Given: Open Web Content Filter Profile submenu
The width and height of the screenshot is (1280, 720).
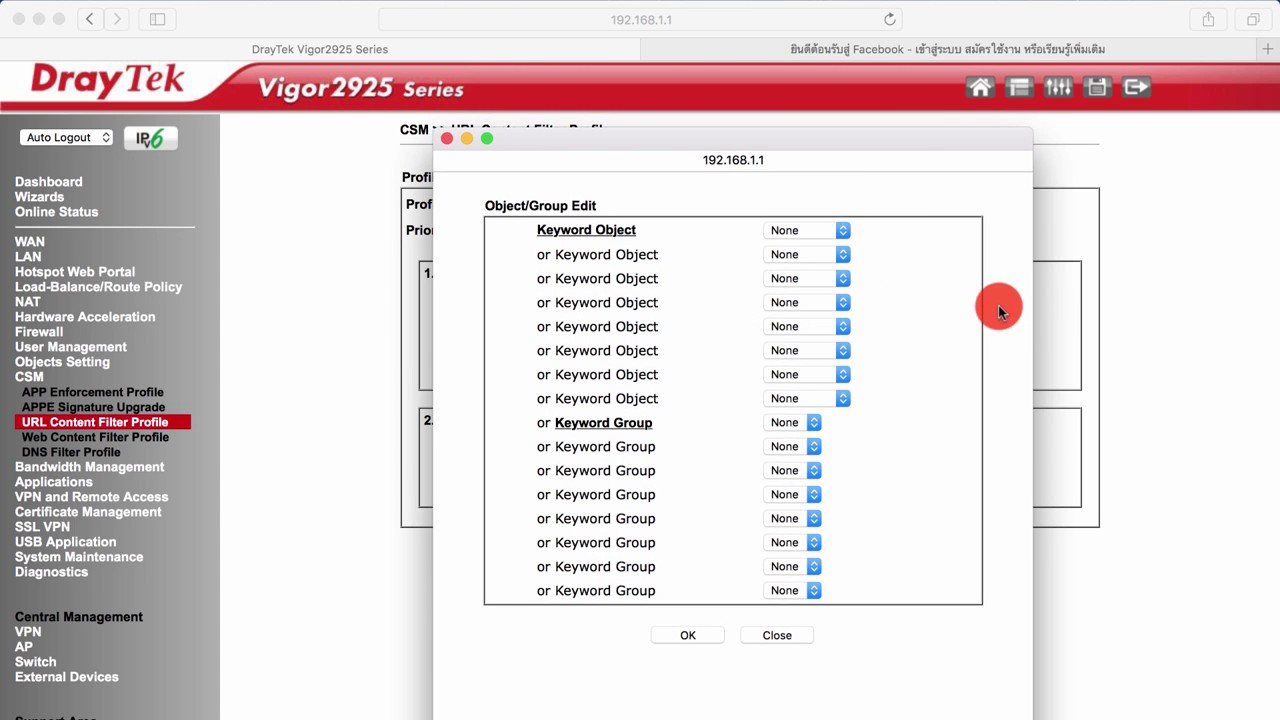Looking at the screenshot, I should pos(95,437).
